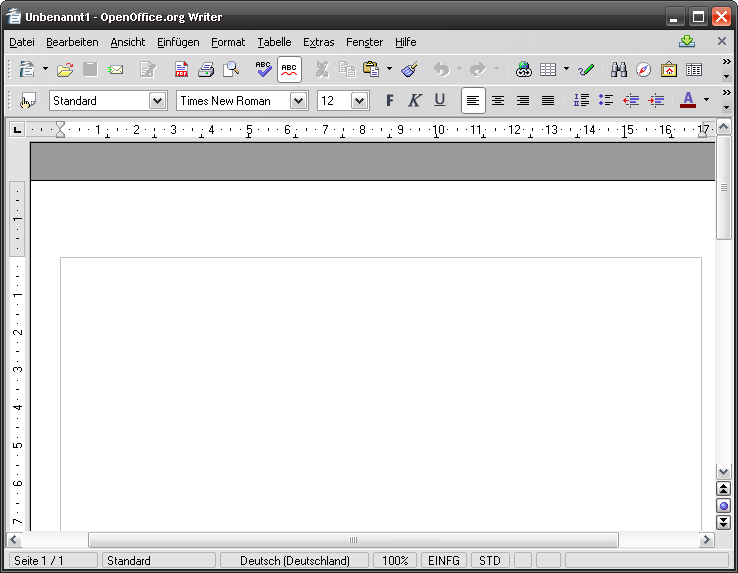Click the vertical scrollbar down arrow

(x=724, y=471)
